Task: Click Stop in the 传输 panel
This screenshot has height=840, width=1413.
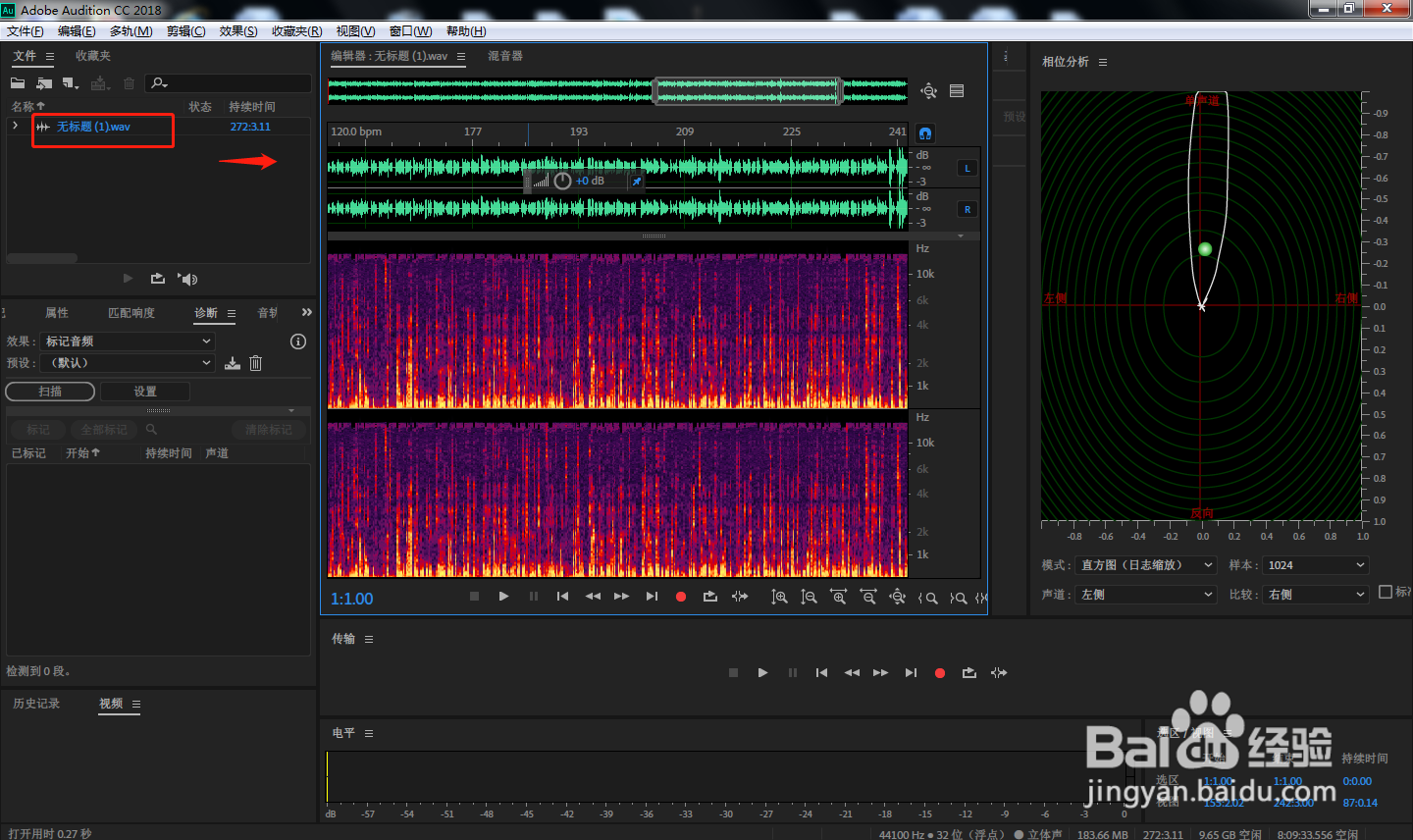Action: [x=733, y=673]
